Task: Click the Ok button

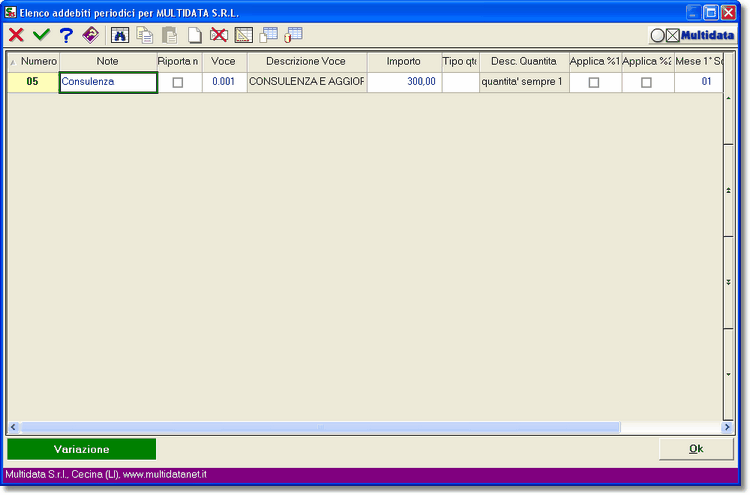Action: pyautogui.click(x=696, y=449)
